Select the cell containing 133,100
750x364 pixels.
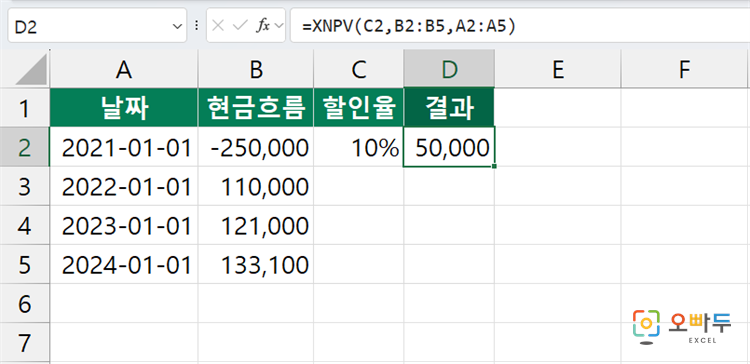click(256, 265)
